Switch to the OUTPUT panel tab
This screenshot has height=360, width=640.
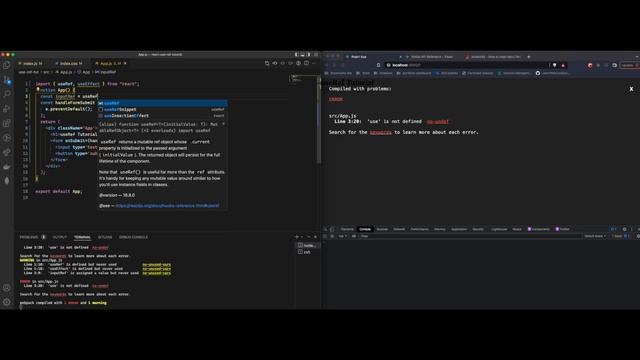60,237
